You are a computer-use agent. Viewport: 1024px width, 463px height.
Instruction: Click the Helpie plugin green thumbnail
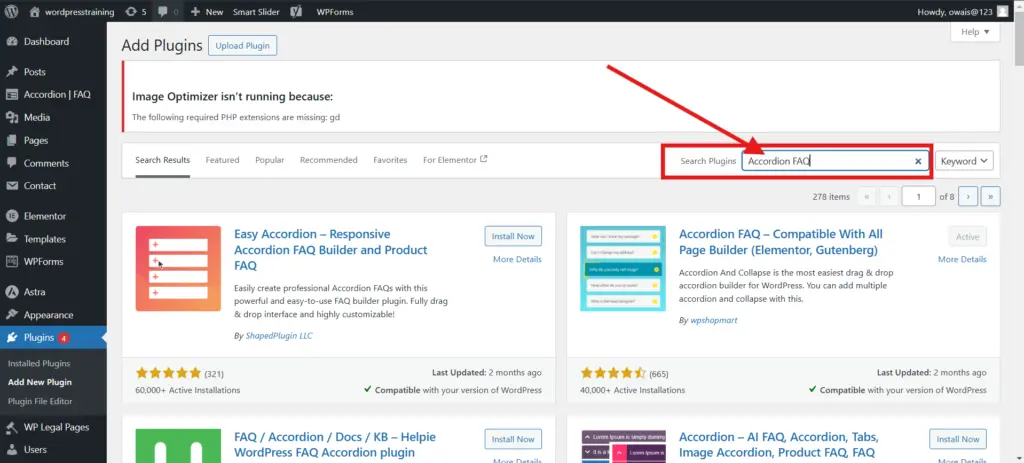(x=178, y=446)
